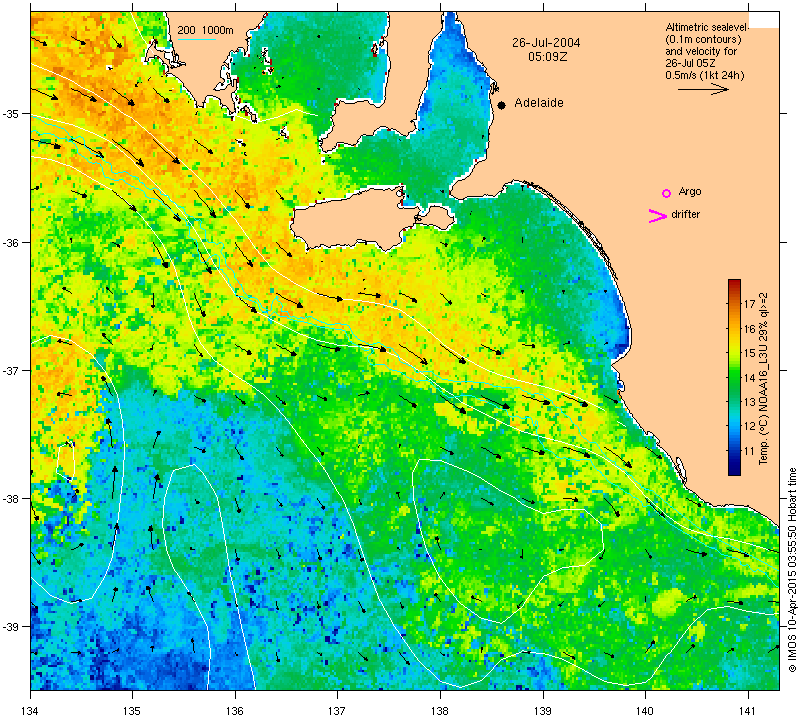Click the -36 latitude axis label

[x=10, y=242]
